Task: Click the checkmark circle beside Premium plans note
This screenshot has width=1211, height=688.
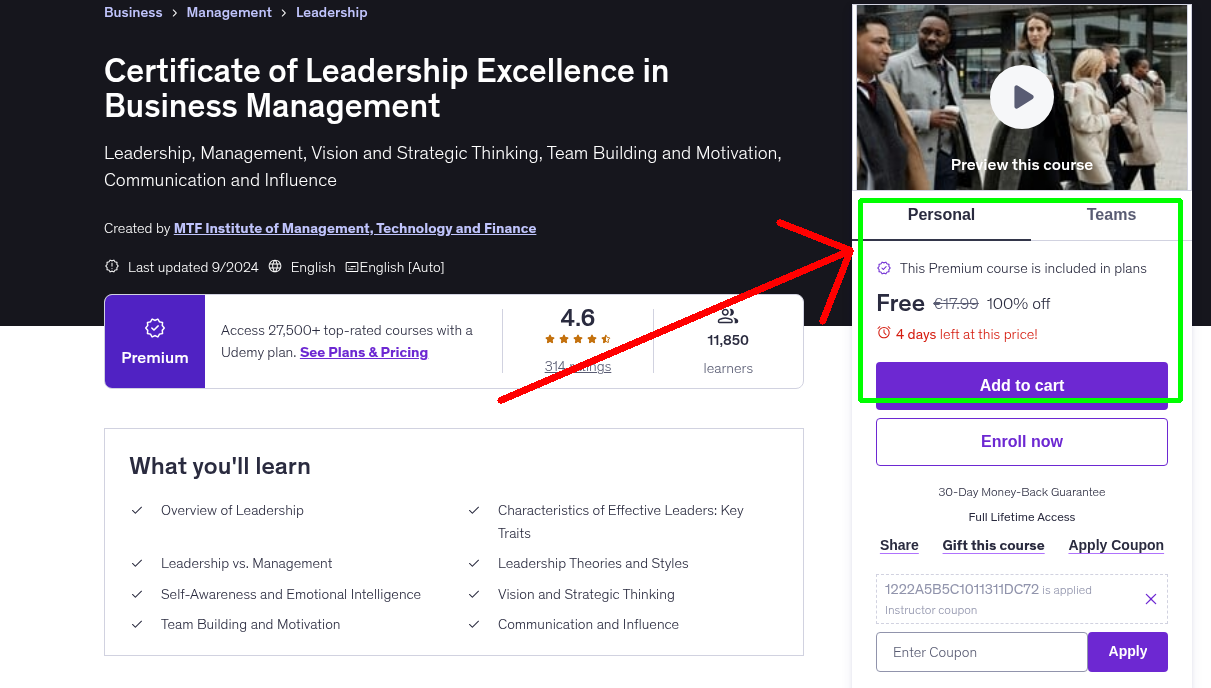Action: coord(883,268)
